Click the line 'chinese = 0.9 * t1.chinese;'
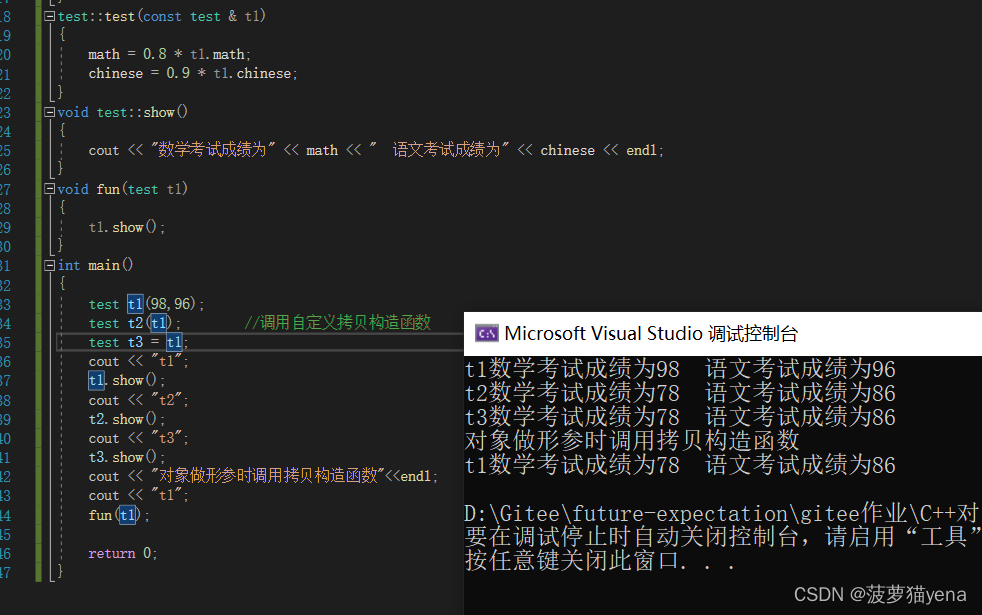This screenshot has width=982, height=615. pos(193,73)
